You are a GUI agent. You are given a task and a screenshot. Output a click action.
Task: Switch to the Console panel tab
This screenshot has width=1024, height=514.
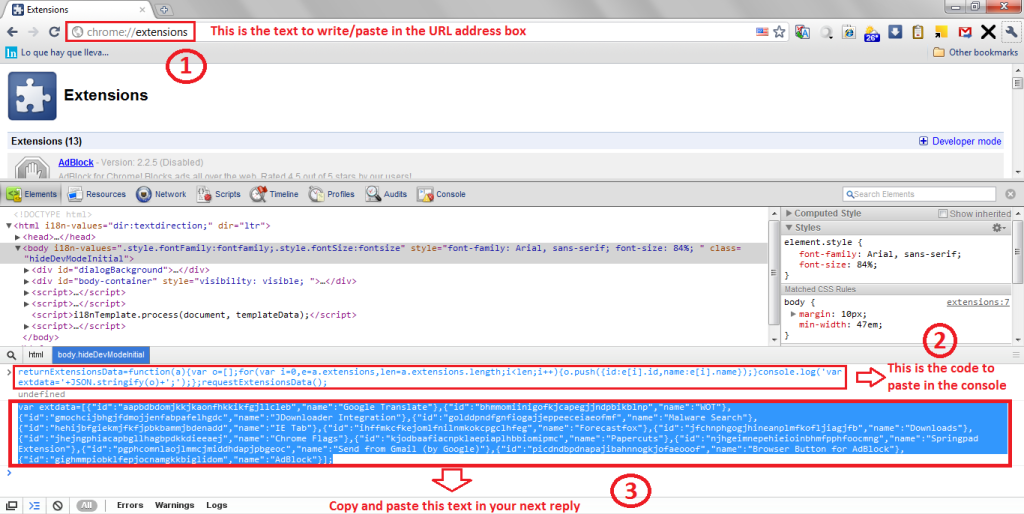tap(441, 194)
